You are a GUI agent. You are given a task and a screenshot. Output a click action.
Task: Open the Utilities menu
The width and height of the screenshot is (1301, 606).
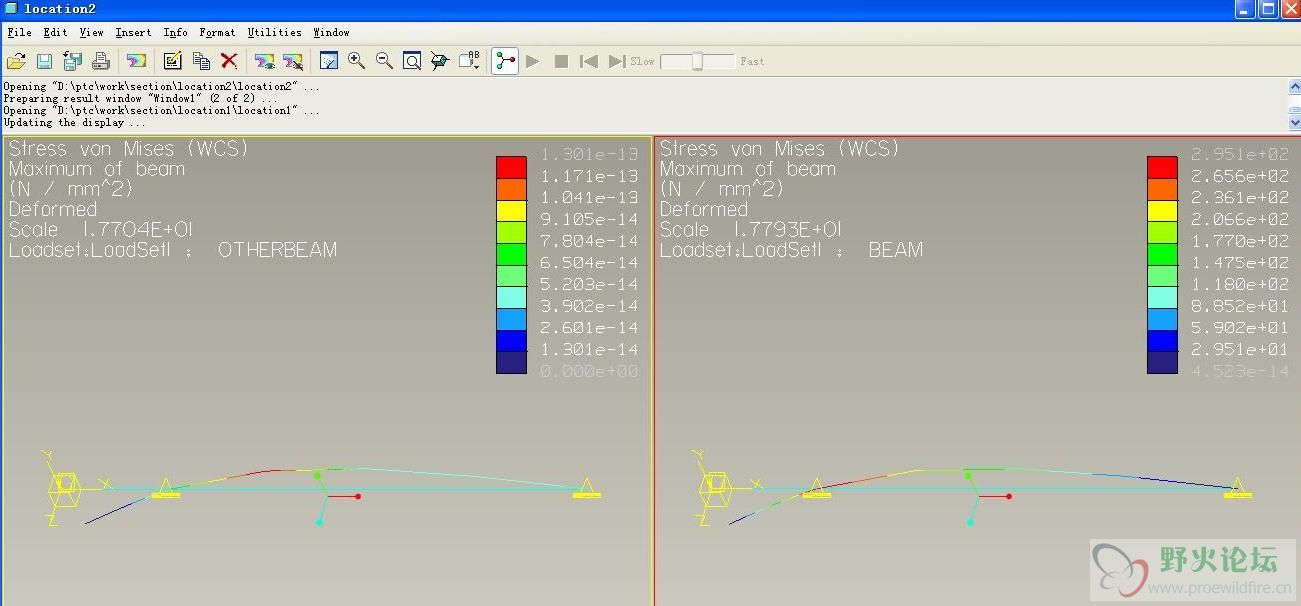(x=275, y=33)
